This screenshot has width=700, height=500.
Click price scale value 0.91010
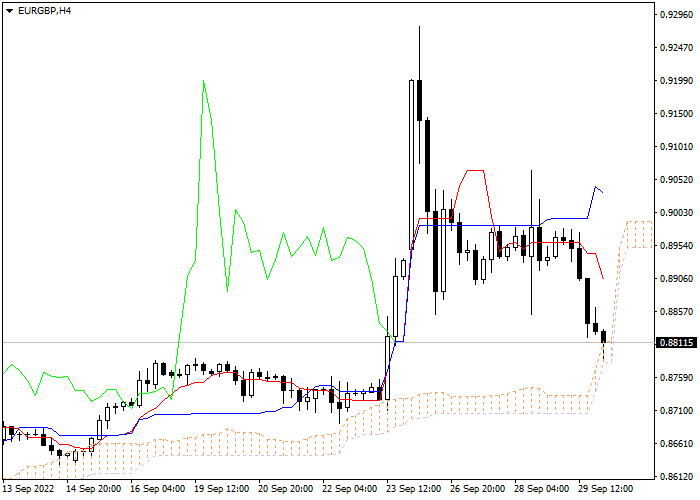[x=677, y=147]
